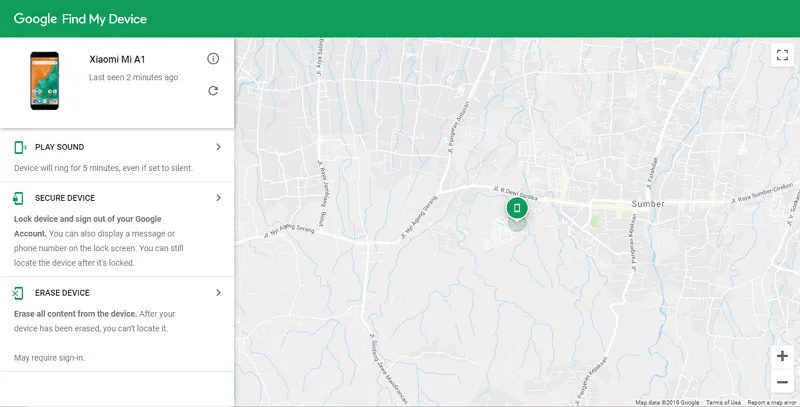This screenshot has height=407, width=800.
Task: Expand the Secure Device chevron arrow
Action: (218, 198)
